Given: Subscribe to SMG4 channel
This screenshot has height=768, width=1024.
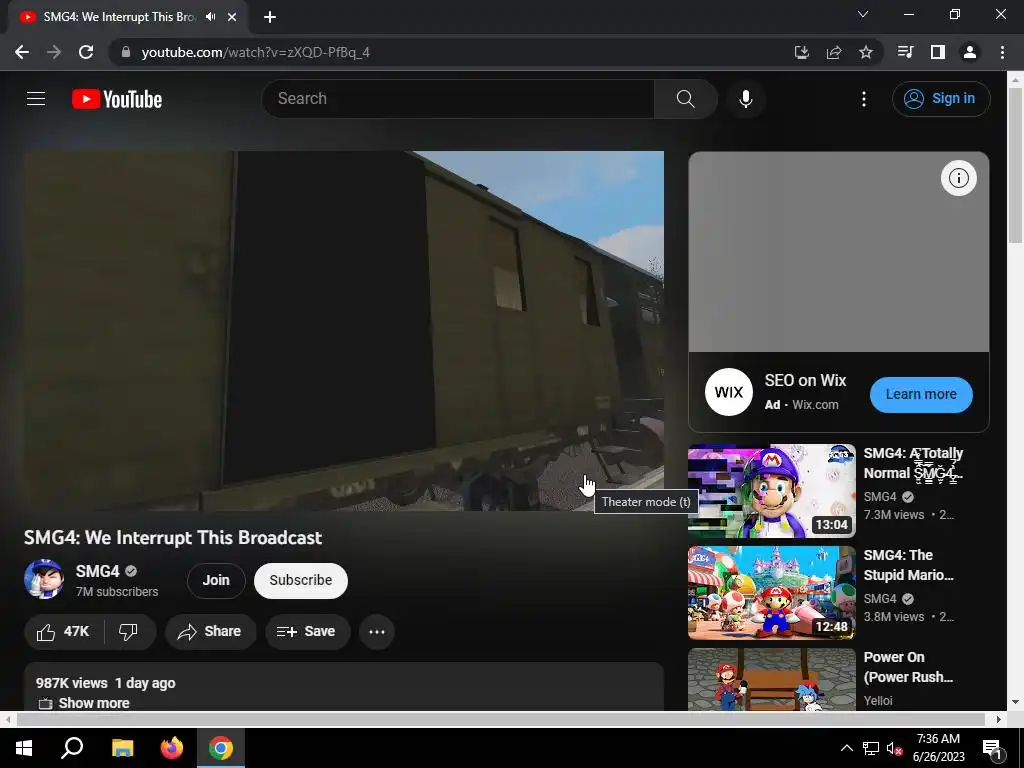Looking at the screenshot, I should coord(300,580).
